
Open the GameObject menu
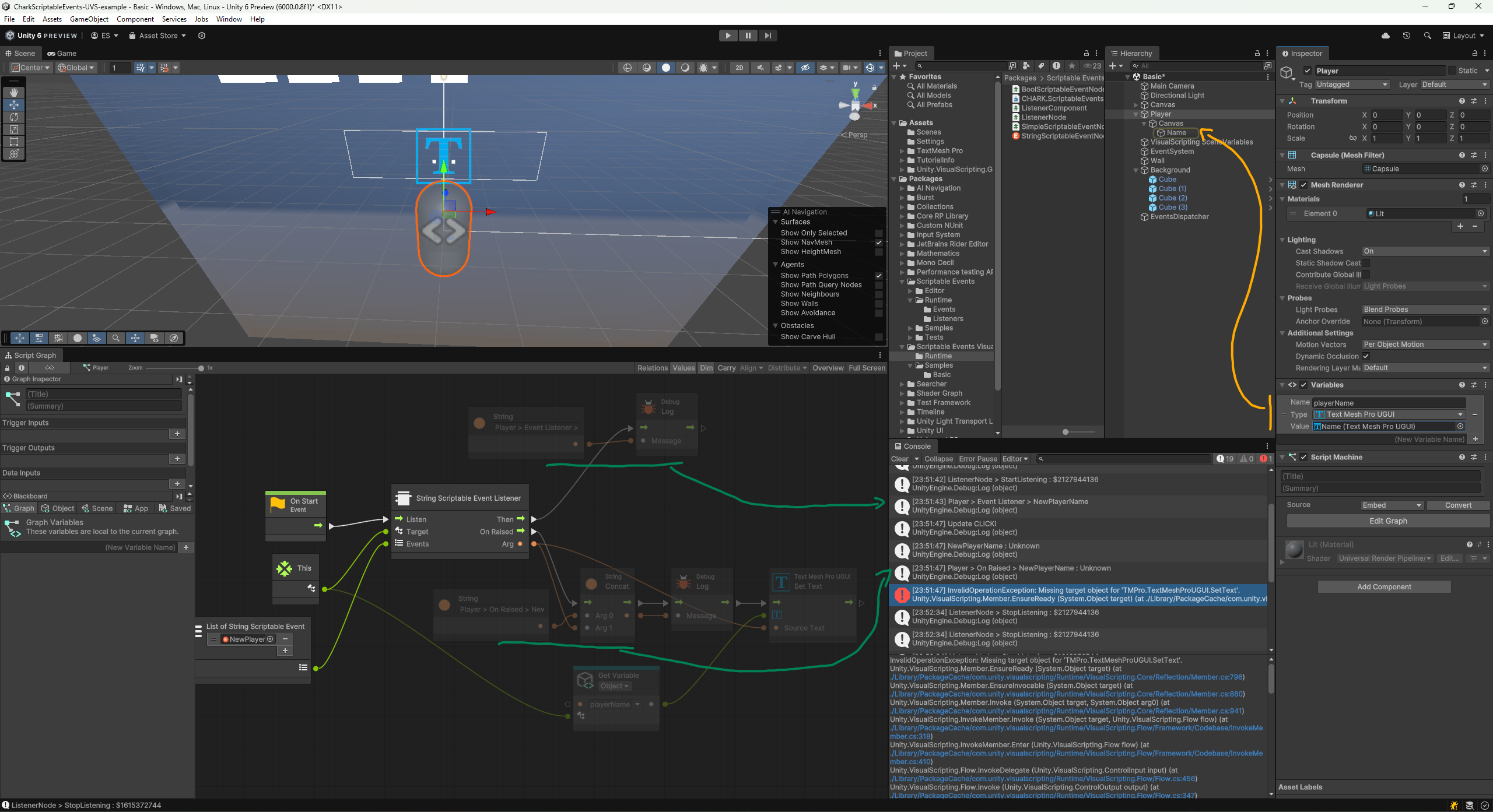tap(89, 19)
